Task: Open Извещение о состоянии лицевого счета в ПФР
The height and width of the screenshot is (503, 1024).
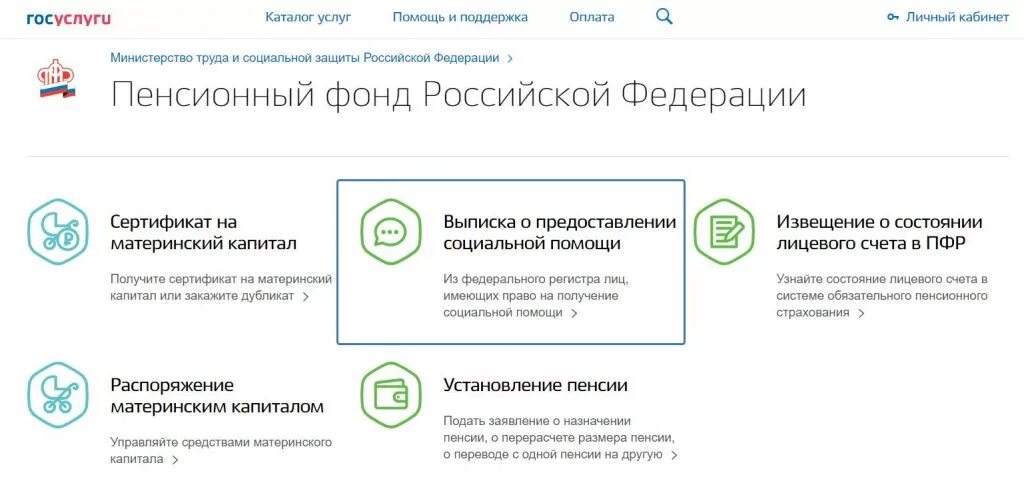Action: [x=879, y=233]
